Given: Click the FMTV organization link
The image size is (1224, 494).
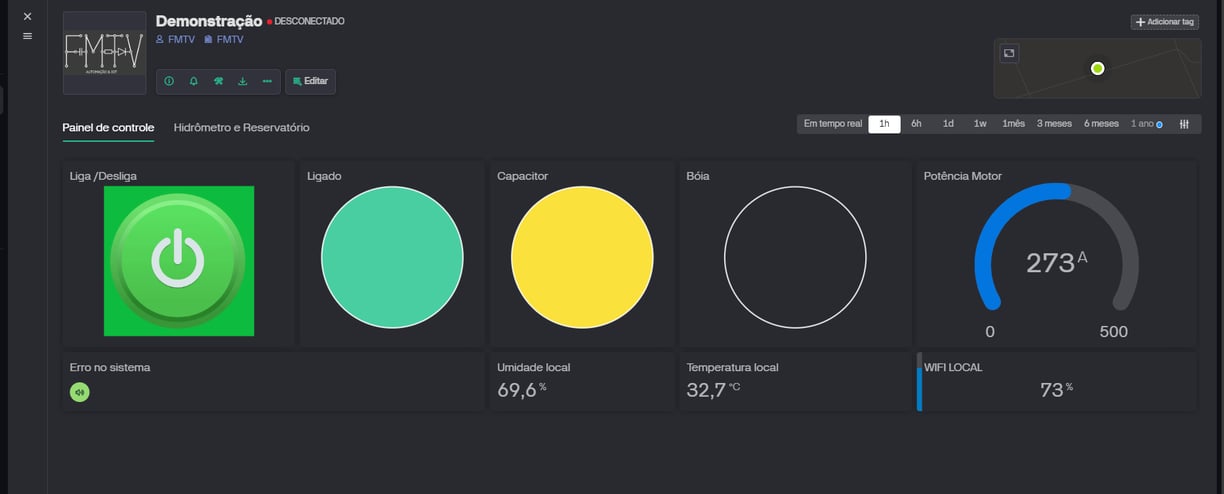Looking at the screenshot, I should (x=223, y=40).
